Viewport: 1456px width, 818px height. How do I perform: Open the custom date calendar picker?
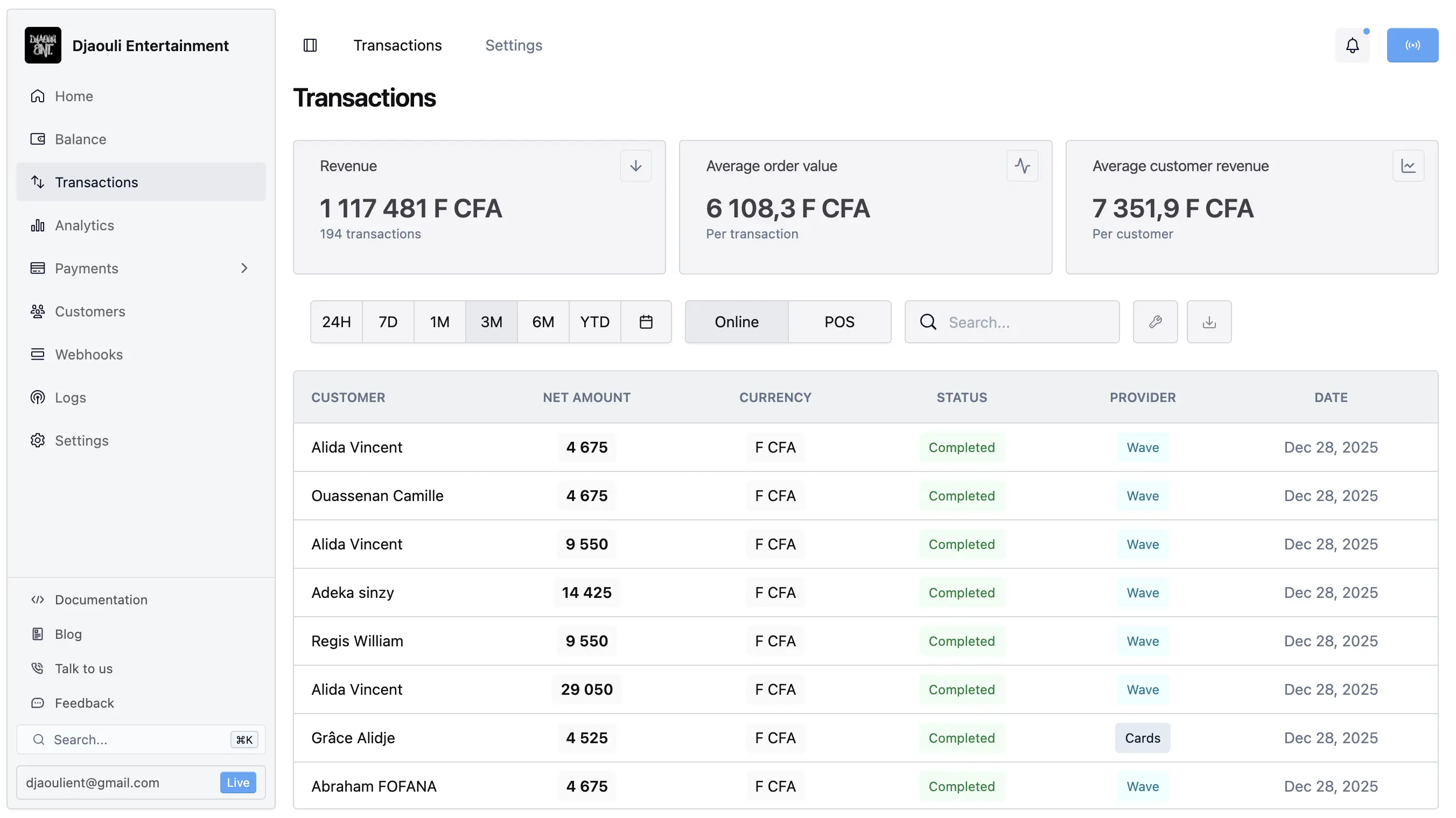click(646, 322)
